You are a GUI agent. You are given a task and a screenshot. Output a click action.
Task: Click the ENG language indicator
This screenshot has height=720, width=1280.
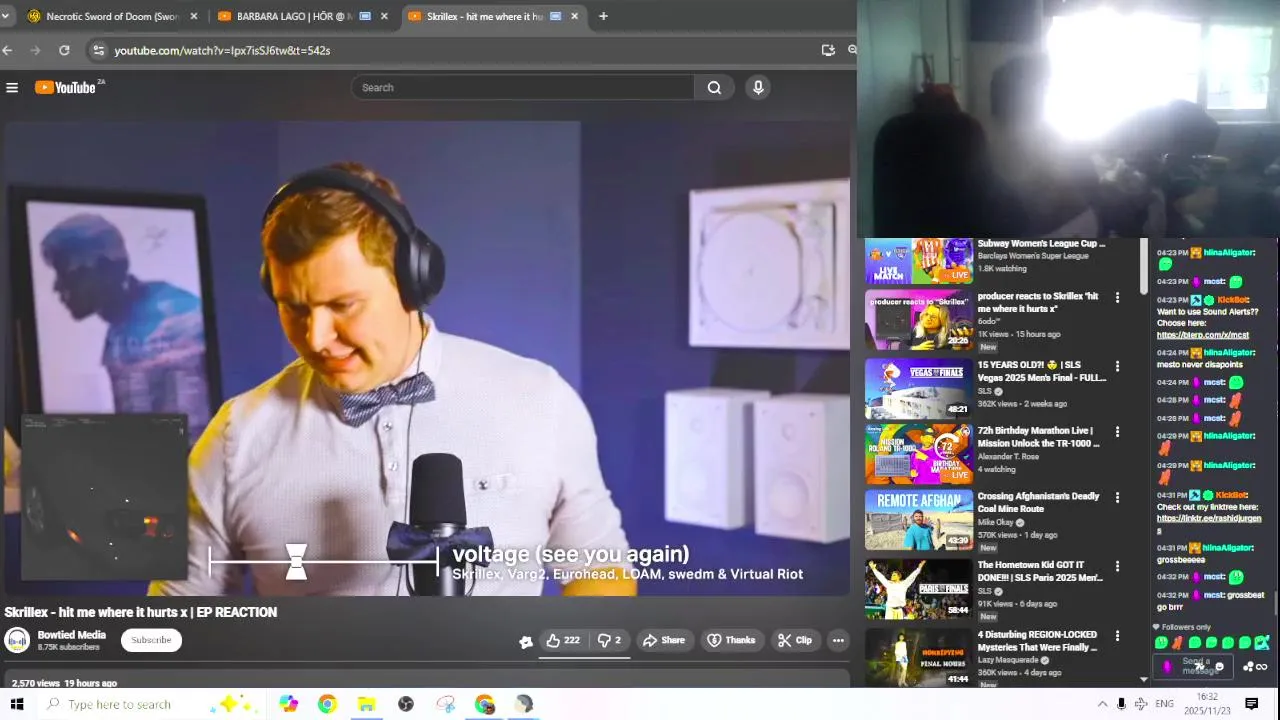pyautogui.click(x=1164, y=704)
